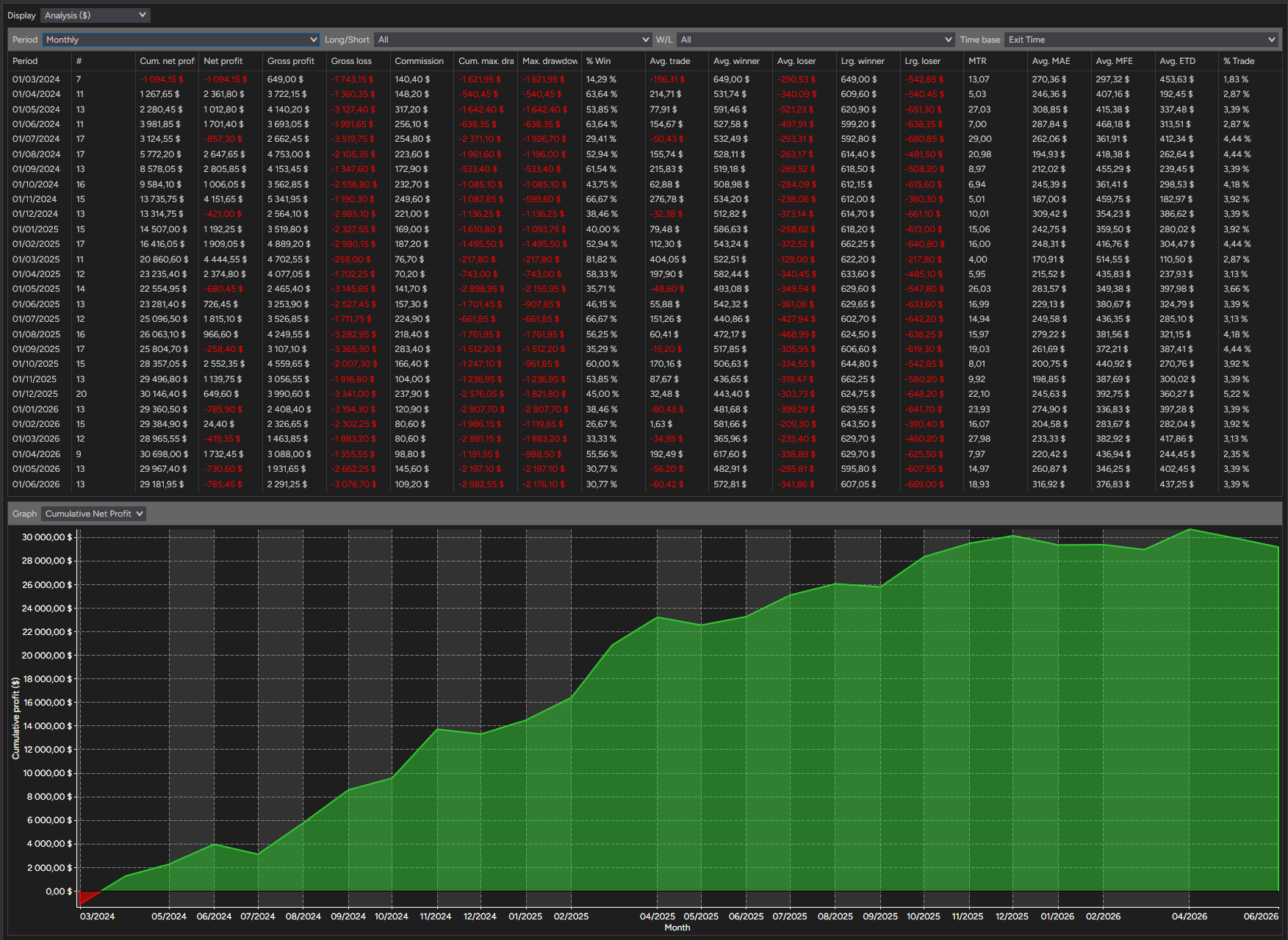Viewport: 1288px width, 940px height.
Task: Select the 01/06/2026 period row
Action: point(645,484)
